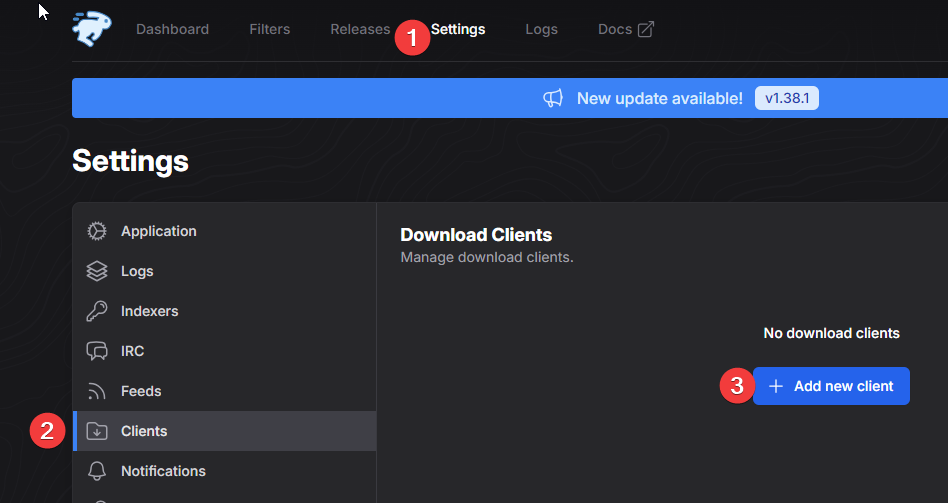Open the Filters page in top navigation
Viewport: 948px width, 503px height.
tap(269, 29)
